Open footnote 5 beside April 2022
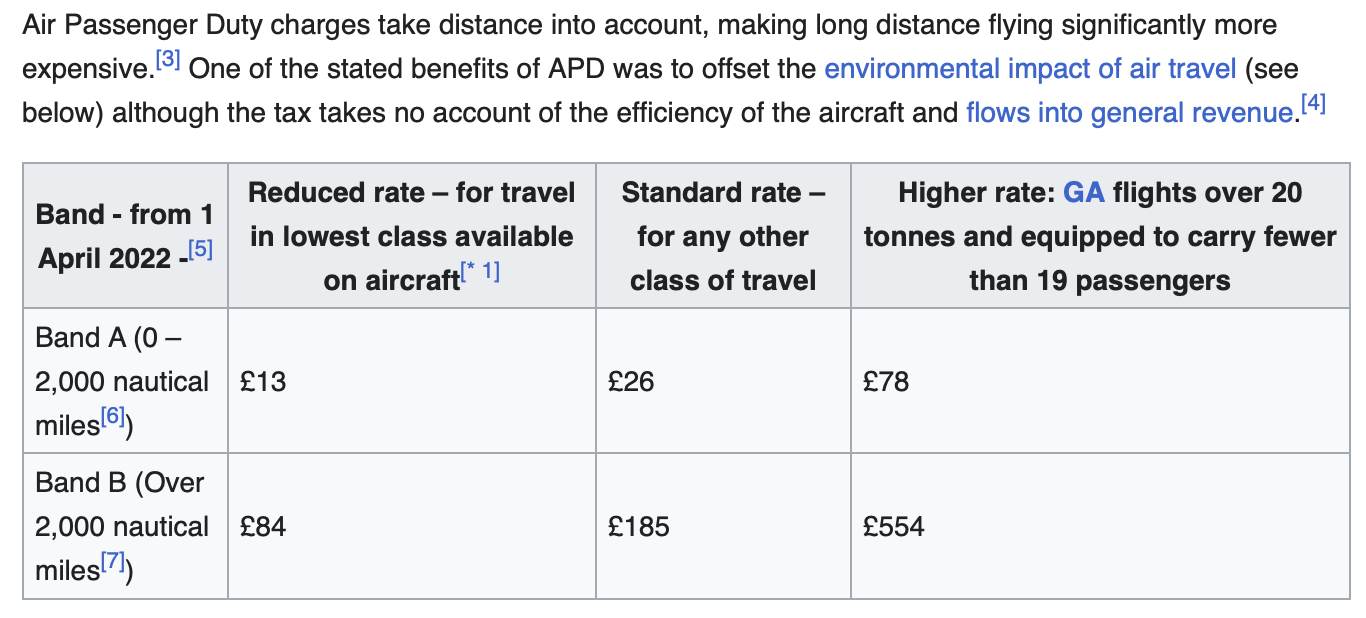1366x618 pixels. coord(200,249)
